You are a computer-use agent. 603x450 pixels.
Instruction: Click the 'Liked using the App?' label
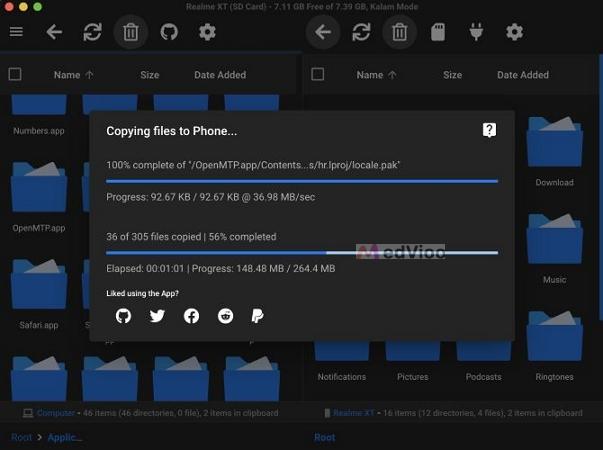coord(142,293)
